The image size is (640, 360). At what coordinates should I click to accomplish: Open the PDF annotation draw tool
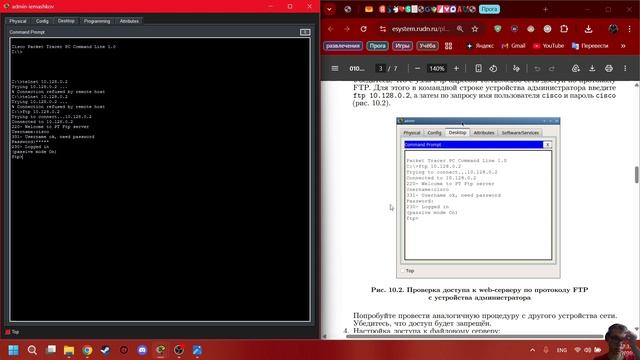[x=516, y=69]
